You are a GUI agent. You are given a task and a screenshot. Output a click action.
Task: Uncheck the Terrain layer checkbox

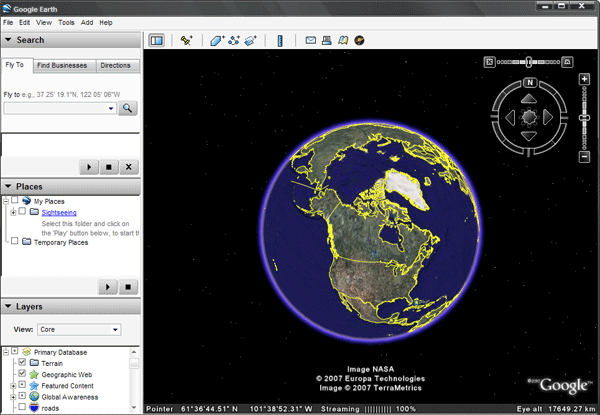(22, 362)
